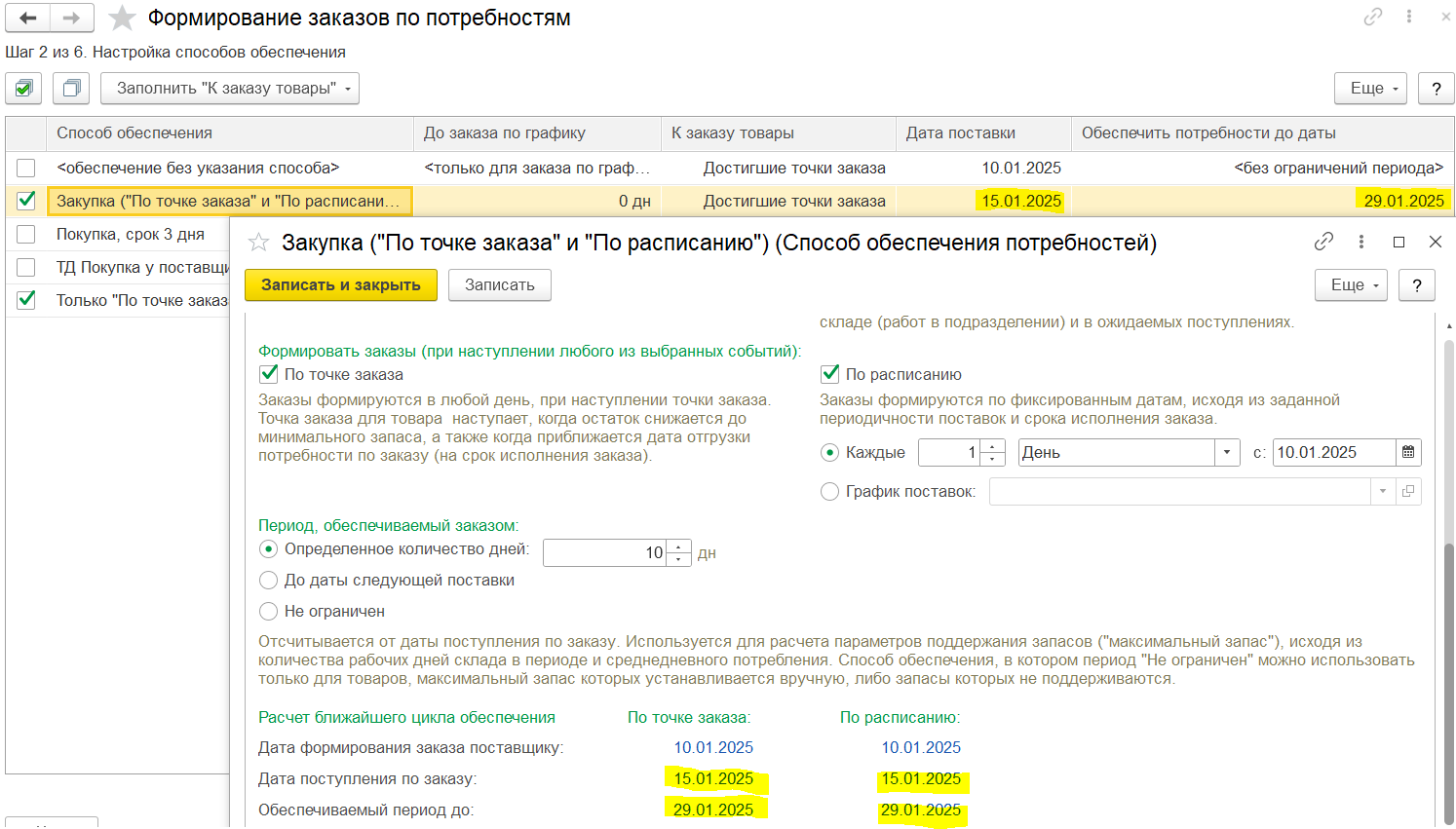Image resolution: width=1456 pixels, height=829 pixels.
Task: Click "Записать и закрыть" button
Action: point(341,285)
